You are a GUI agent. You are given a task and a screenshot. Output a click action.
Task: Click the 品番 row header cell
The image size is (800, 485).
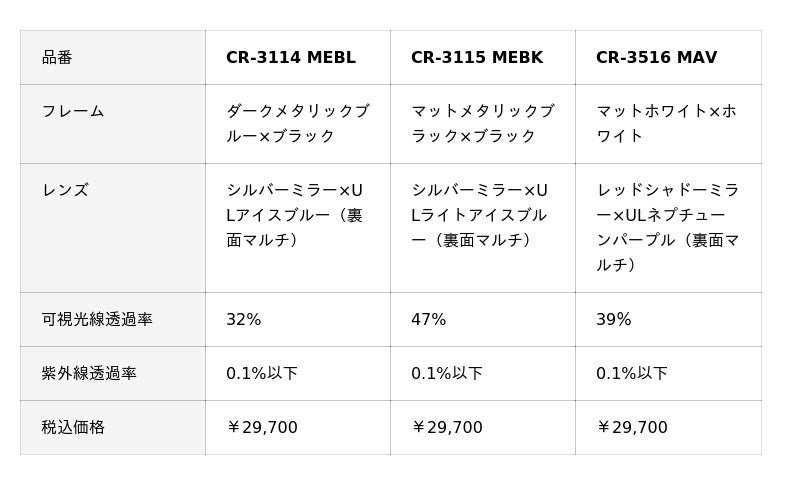[x=58, y=58]
